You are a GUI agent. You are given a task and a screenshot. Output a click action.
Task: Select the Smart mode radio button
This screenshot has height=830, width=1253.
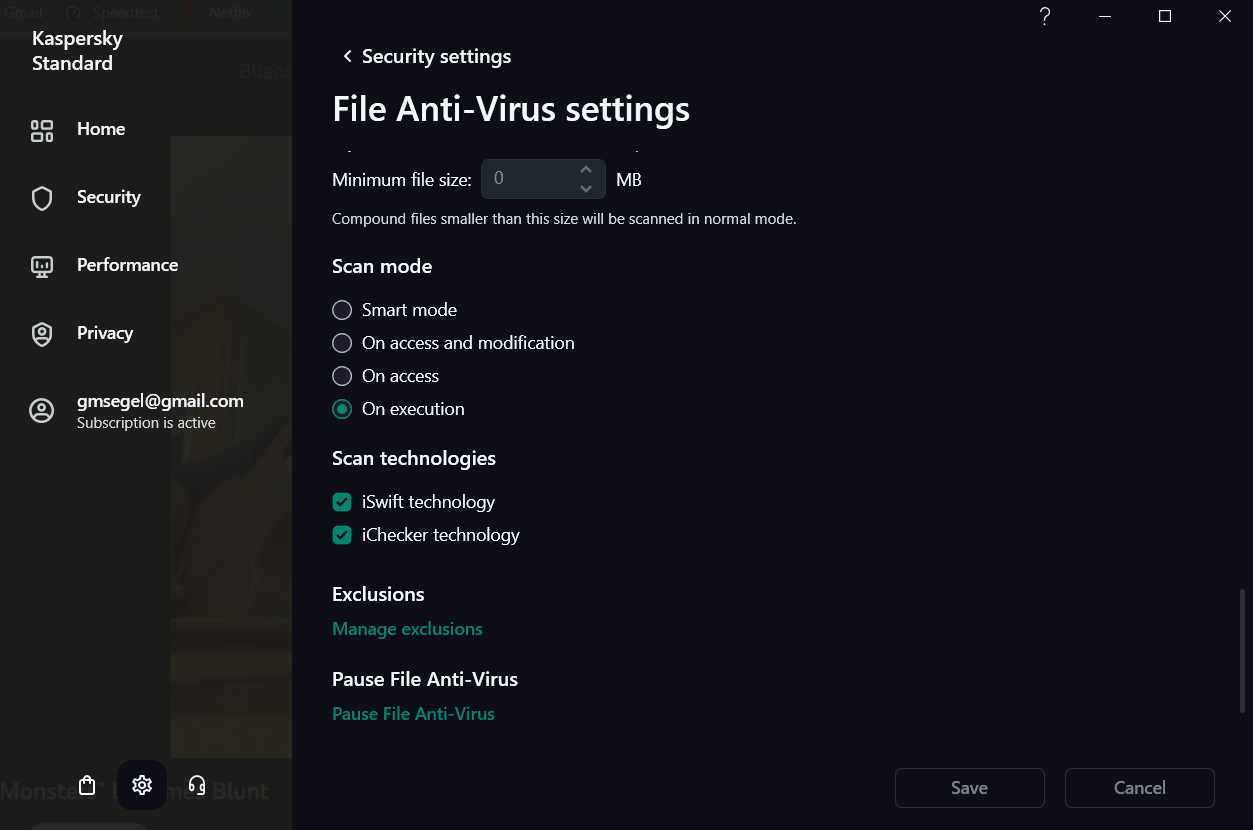(x=342, y=310)
